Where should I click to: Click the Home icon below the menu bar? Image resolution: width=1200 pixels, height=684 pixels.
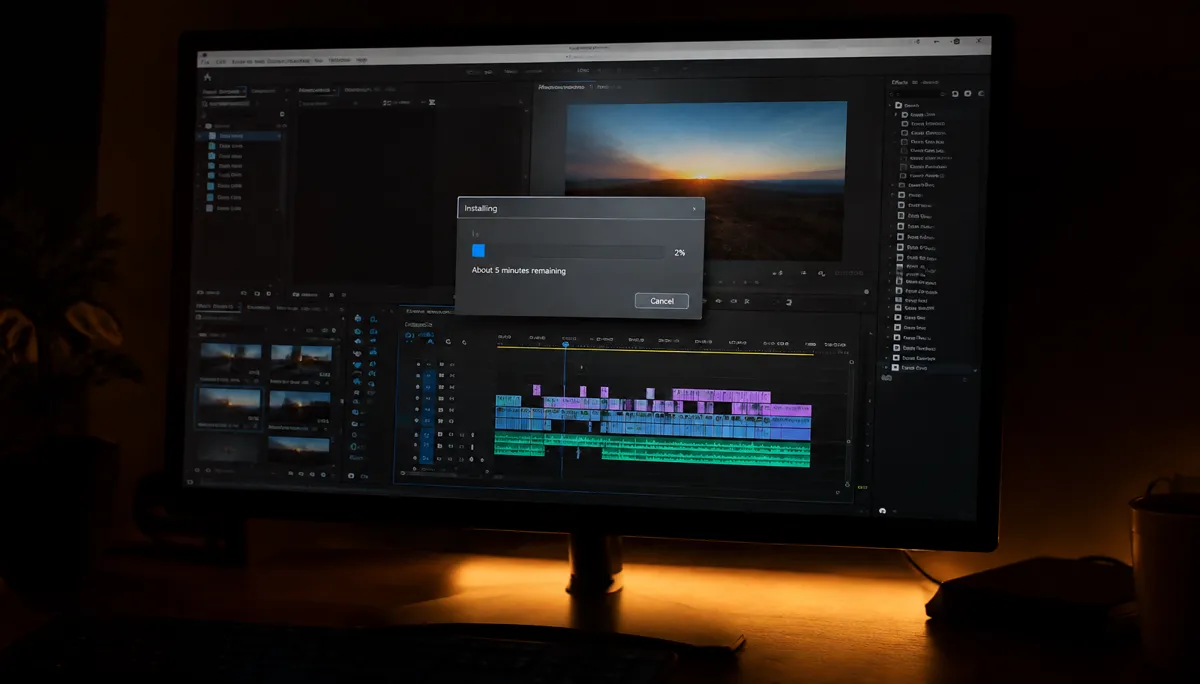point(207,77)
